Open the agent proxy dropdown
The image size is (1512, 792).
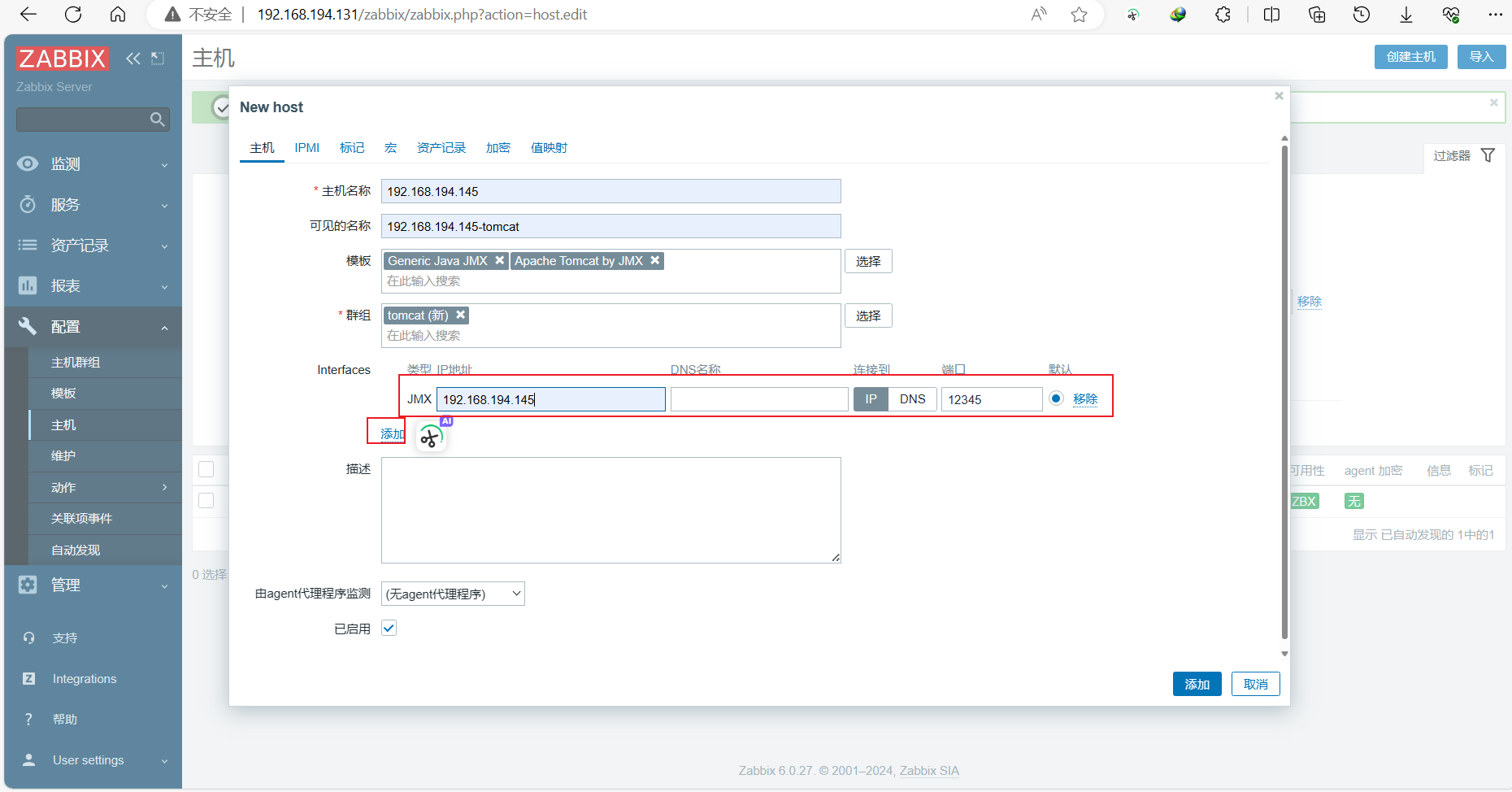click(453, 594)
